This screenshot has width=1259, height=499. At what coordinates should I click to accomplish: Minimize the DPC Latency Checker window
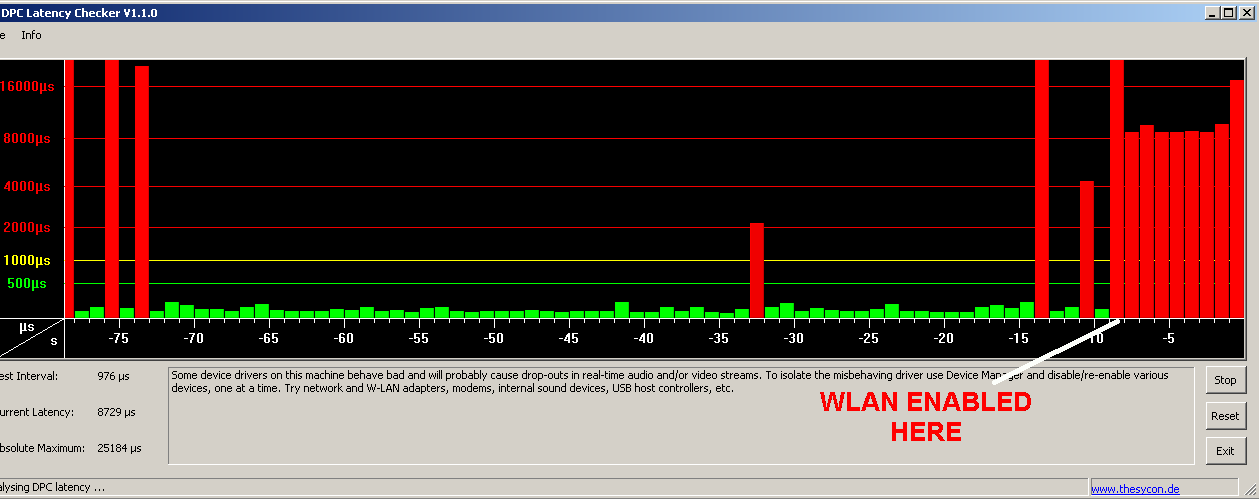[x=1213, y=13]
